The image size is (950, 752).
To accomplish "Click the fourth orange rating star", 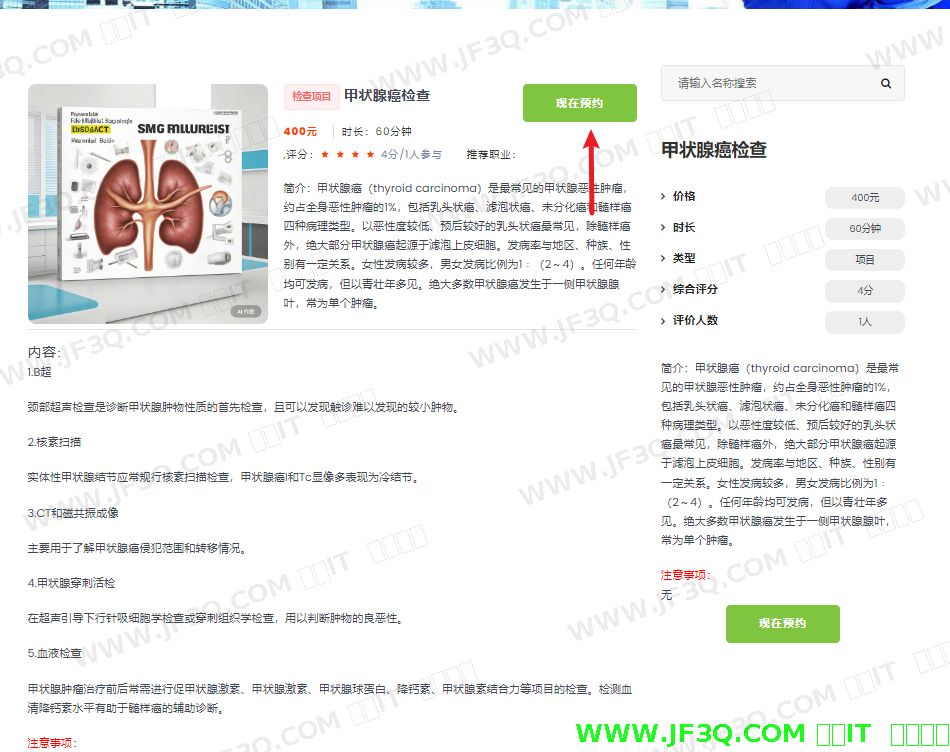I will (370, 155).
